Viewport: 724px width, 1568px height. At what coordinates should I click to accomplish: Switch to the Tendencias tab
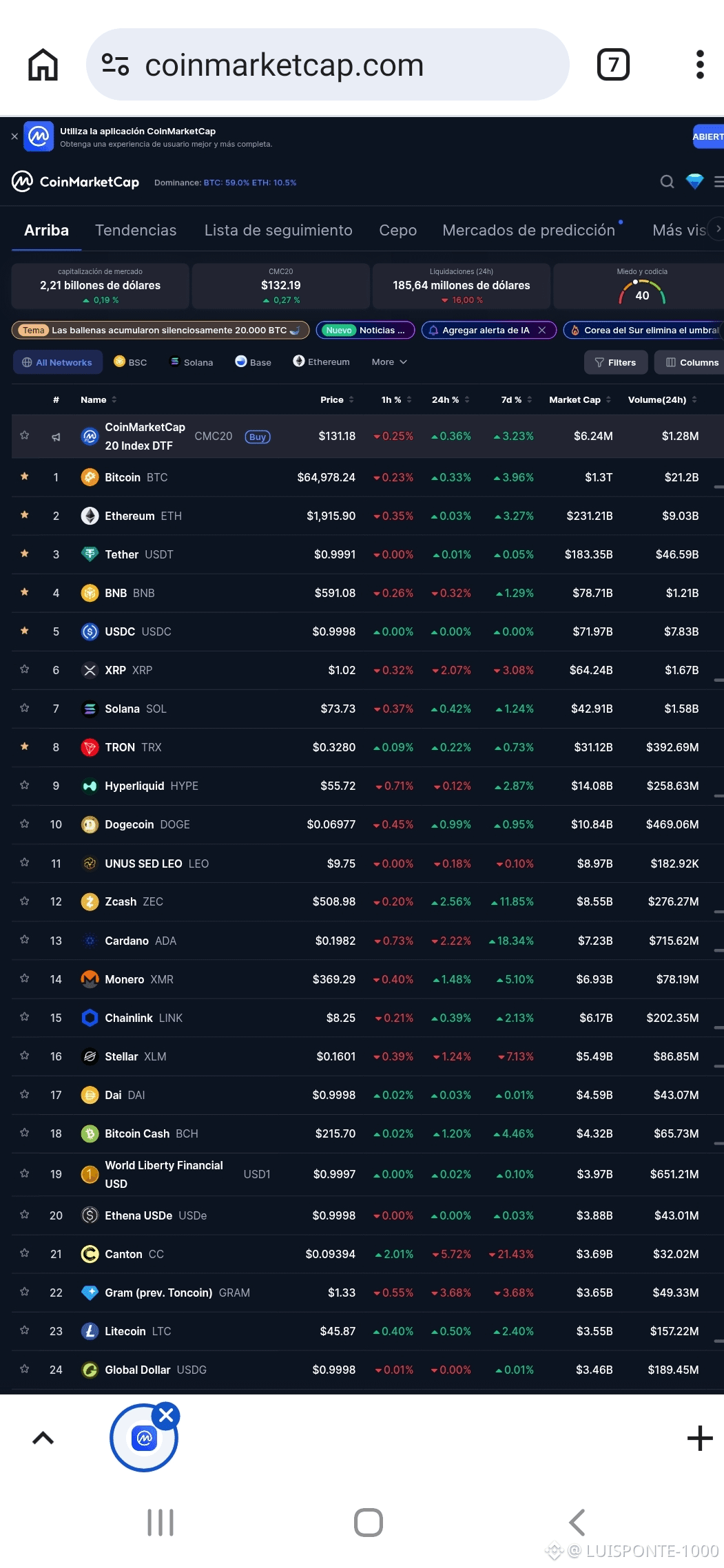coord(136,230)
